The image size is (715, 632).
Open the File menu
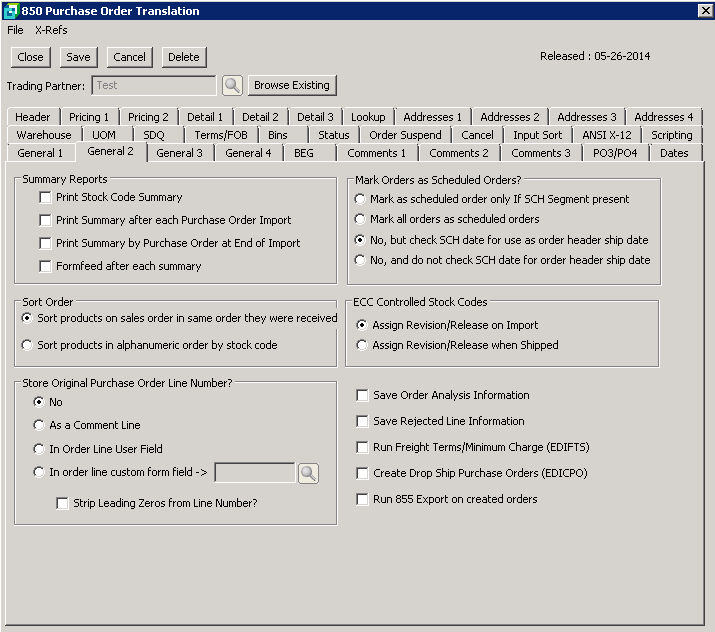click(15, 30)
